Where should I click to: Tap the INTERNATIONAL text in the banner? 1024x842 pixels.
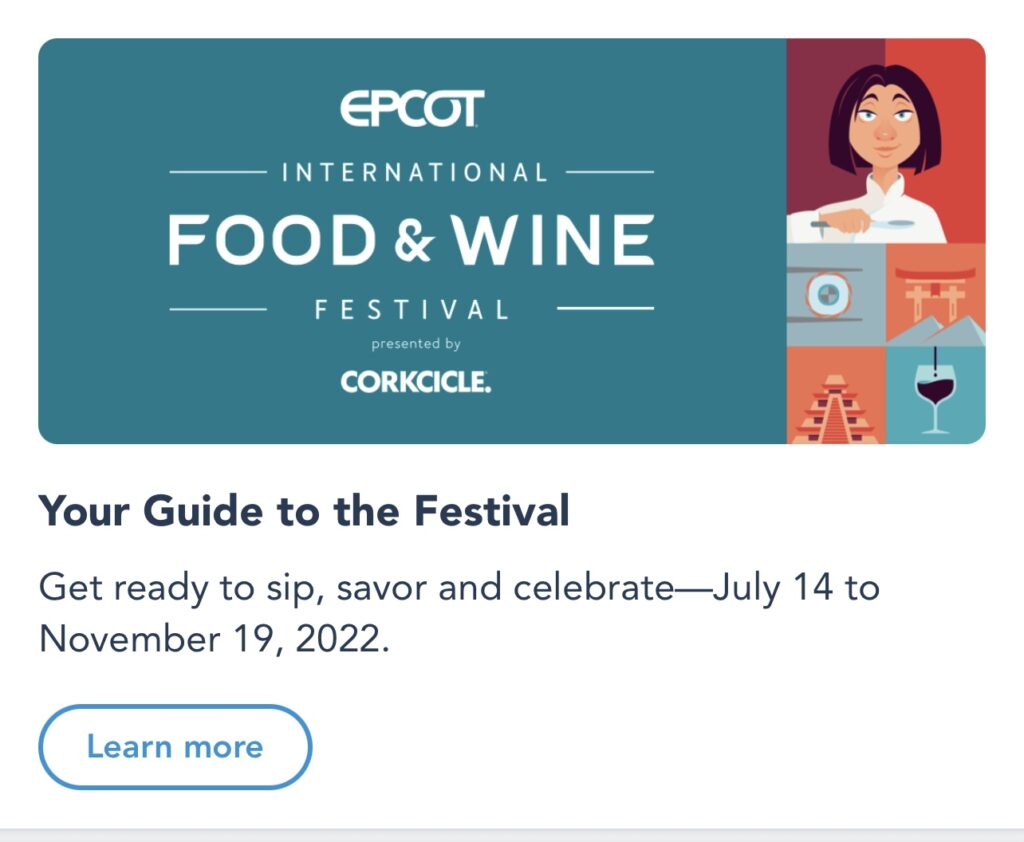tap(414, 173)
